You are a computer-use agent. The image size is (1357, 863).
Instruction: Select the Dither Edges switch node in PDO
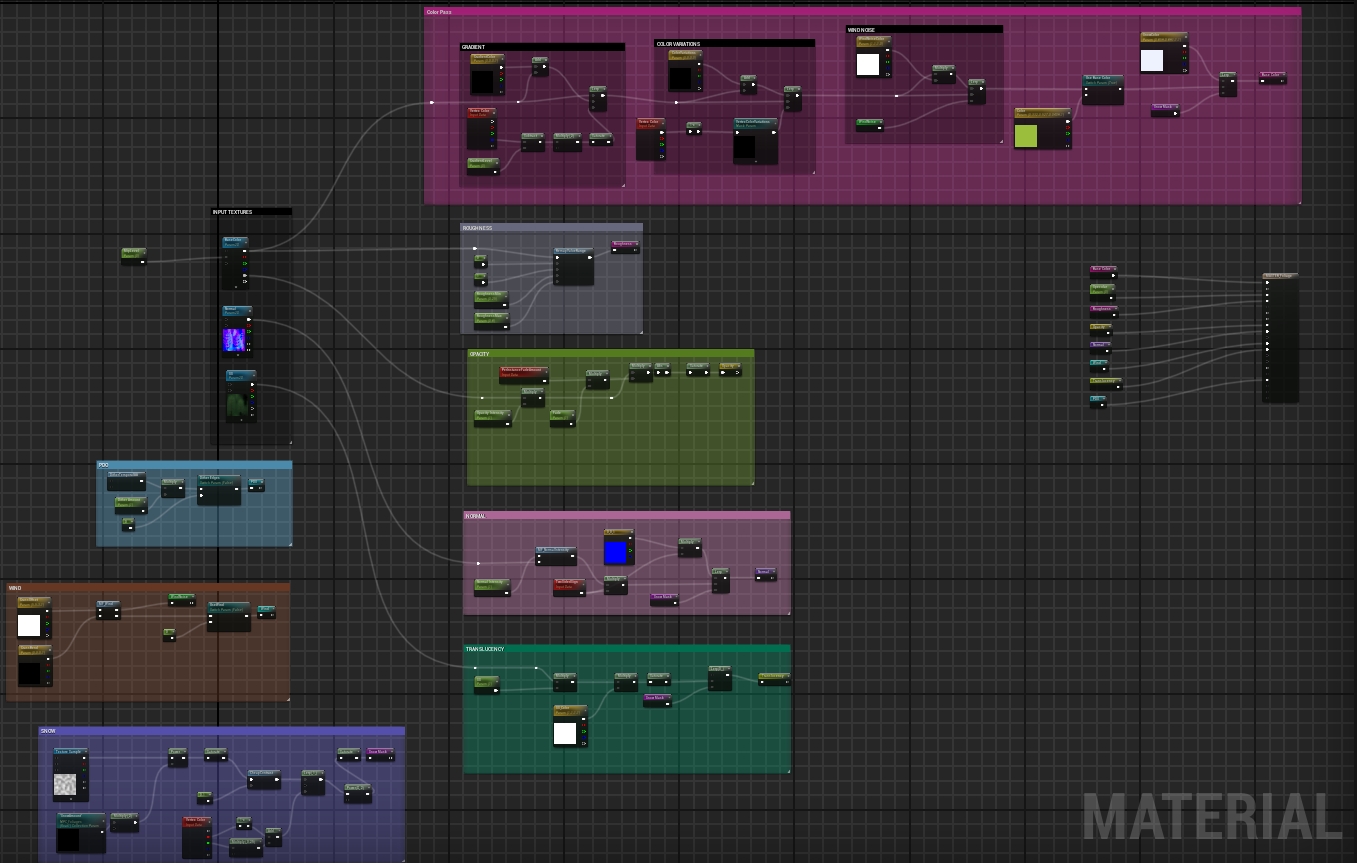[219, 489]
